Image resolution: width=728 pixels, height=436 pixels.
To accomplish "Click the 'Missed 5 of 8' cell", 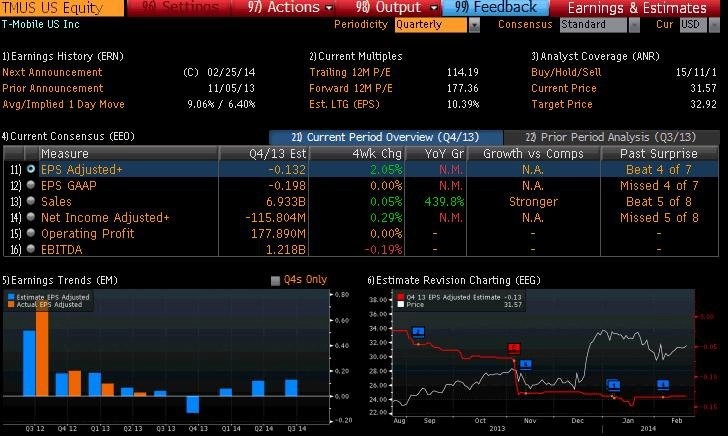I will pos(659,218).
